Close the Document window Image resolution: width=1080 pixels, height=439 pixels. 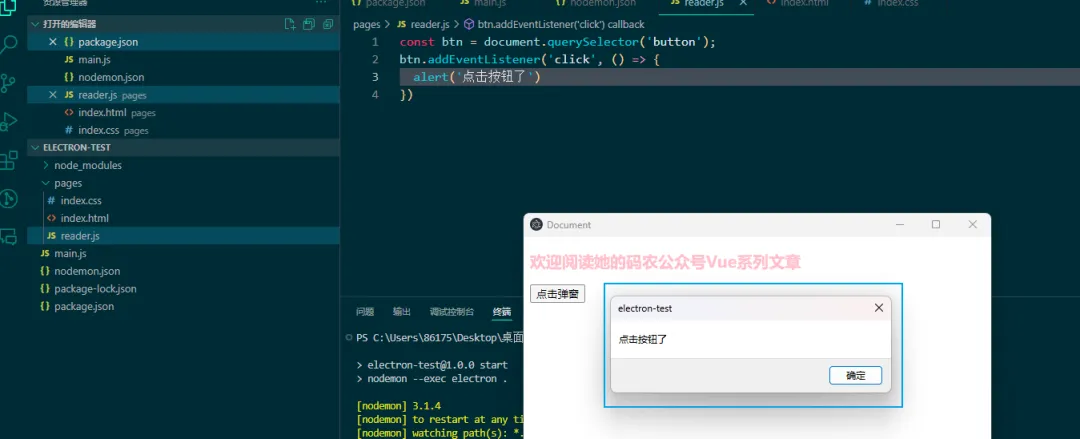973,225
